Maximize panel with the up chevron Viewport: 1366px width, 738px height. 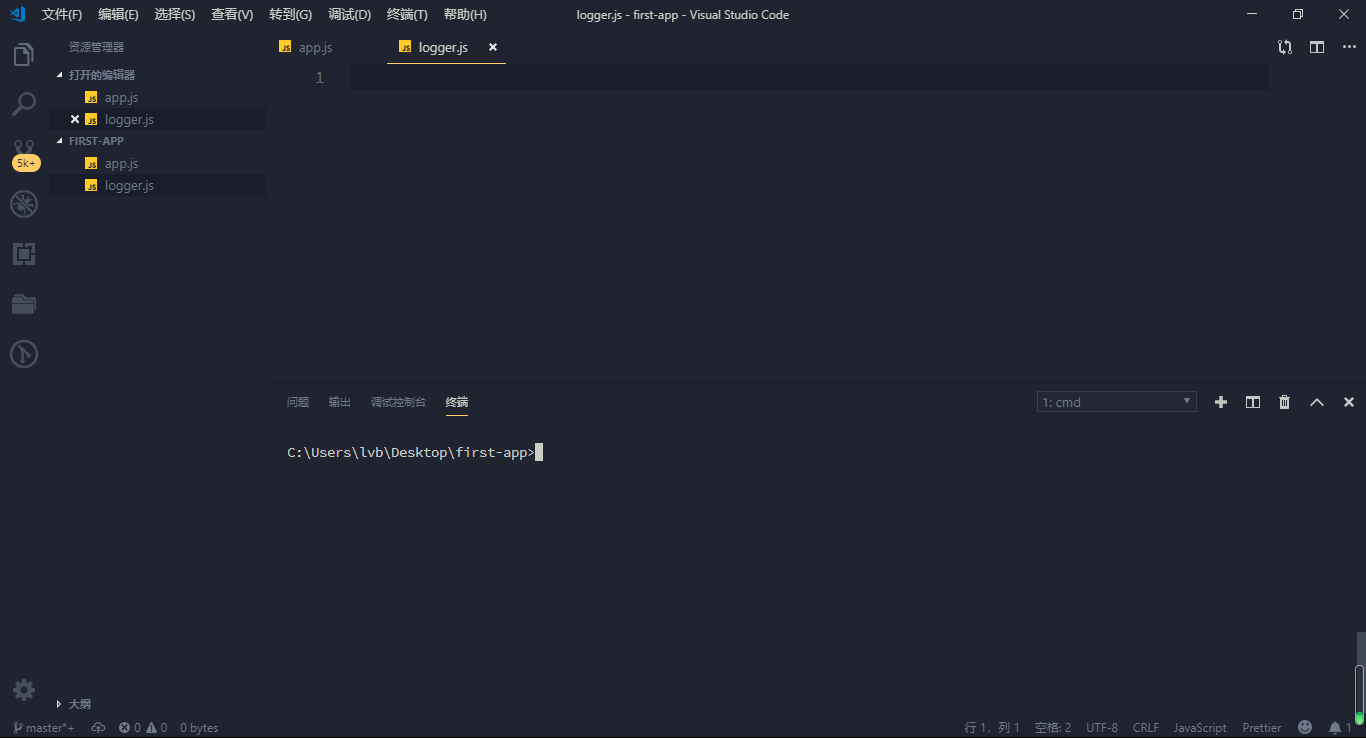(x=1317, y=402)
